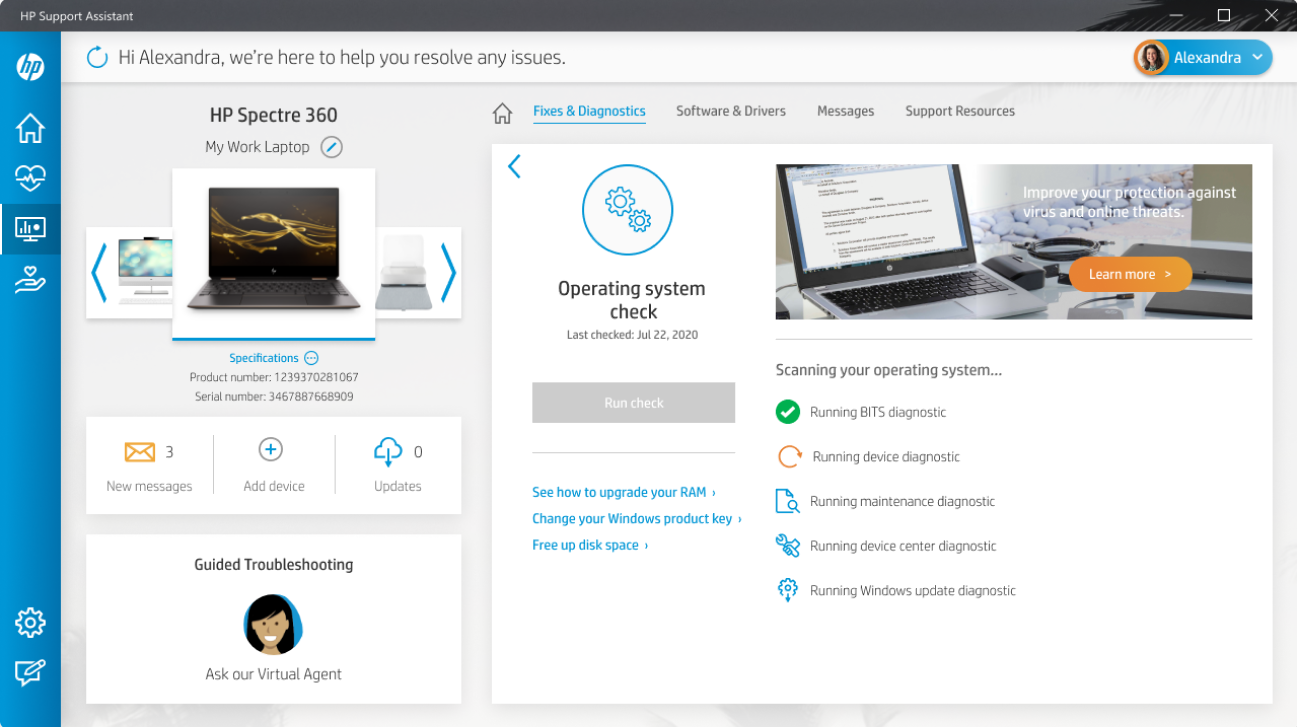Click Running Windows update diagnostic text
Viewport: 1297px width, 727px height.
click(x=913, y=591)
